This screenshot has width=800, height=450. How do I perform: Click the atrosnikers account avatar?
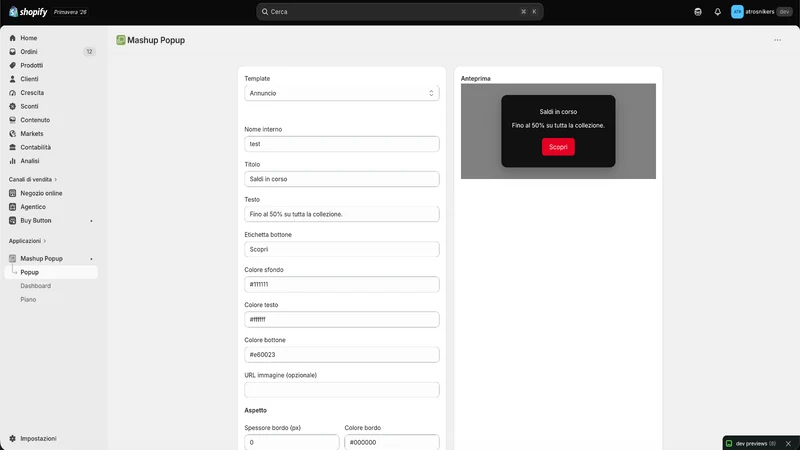737,12
